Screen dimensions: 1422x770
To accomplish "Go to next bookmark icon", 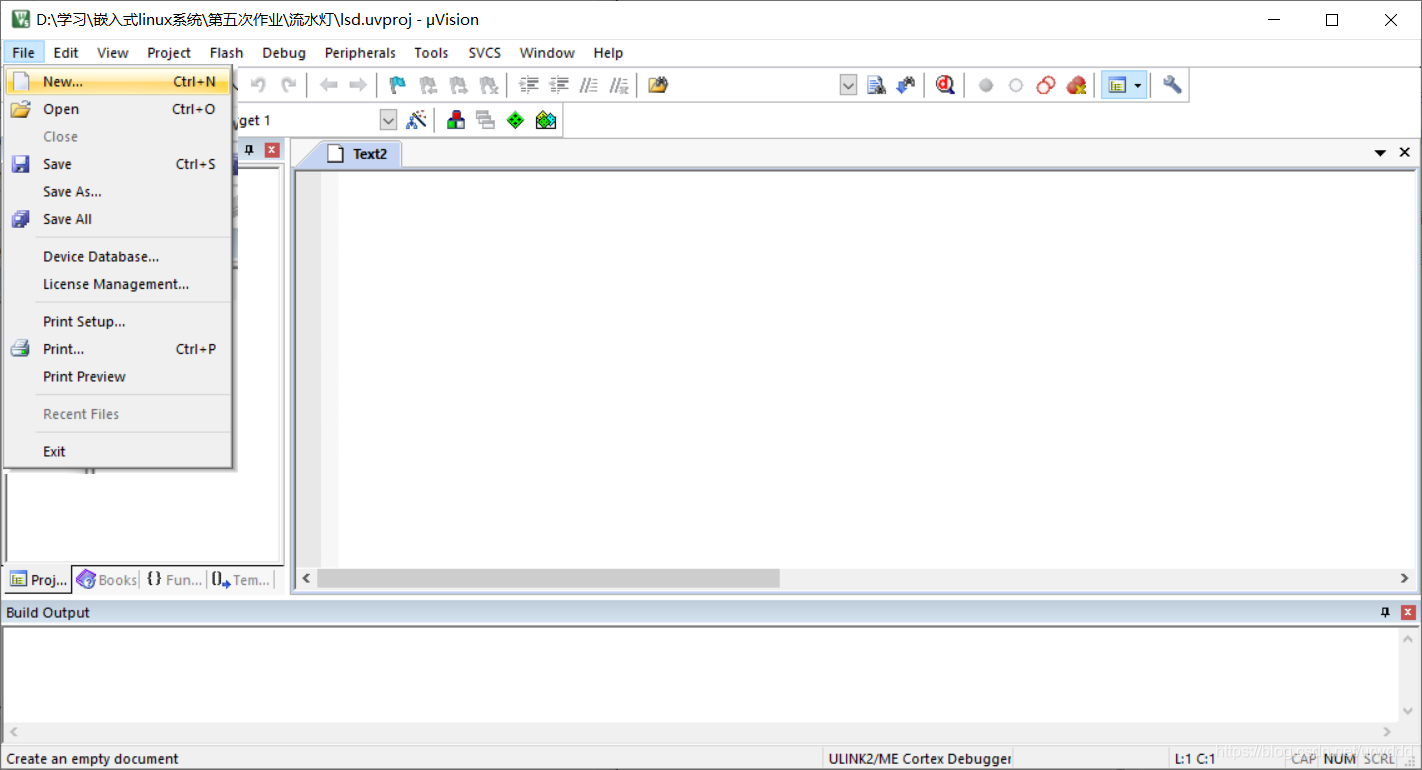I will click(x=458, y=85).
